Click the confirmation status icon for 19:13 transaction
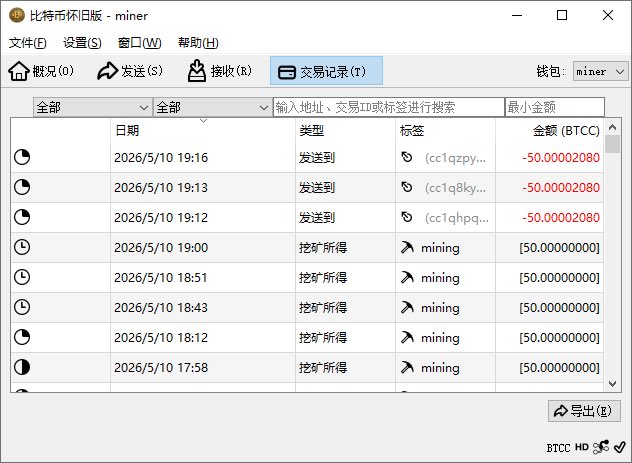The image size is (632, 463). coord(22,187)
